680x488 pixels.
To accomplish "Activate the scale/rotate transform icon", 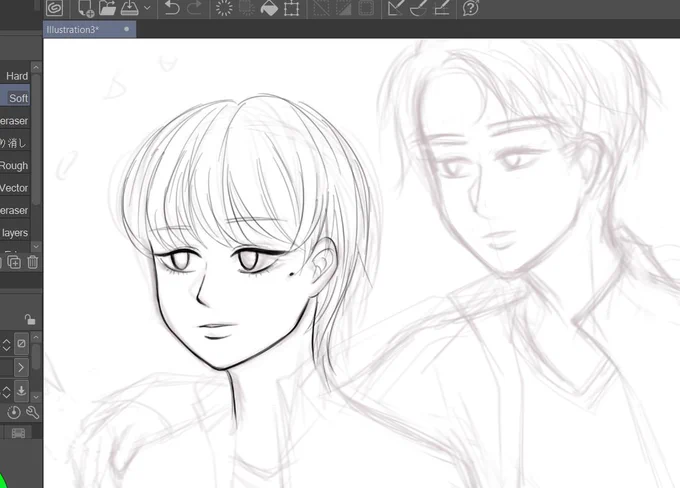I will click(292, 8).
